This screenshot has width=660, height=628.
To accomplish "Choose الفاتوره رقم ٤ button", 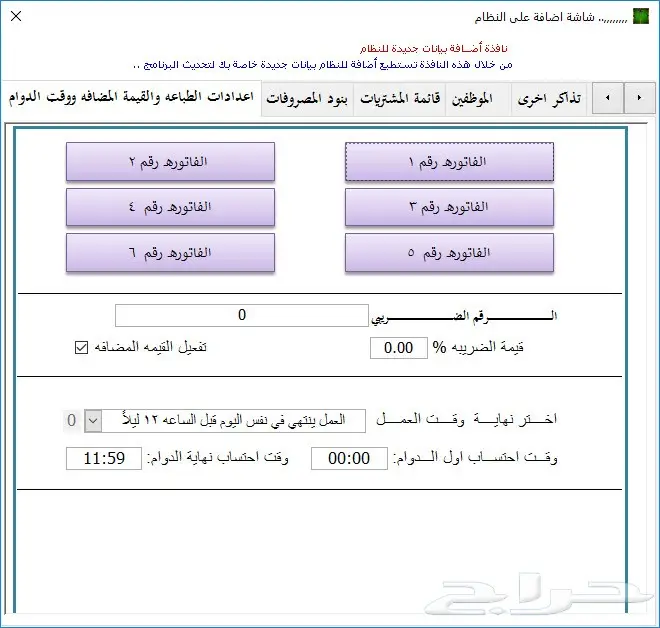I will [170, 207].
